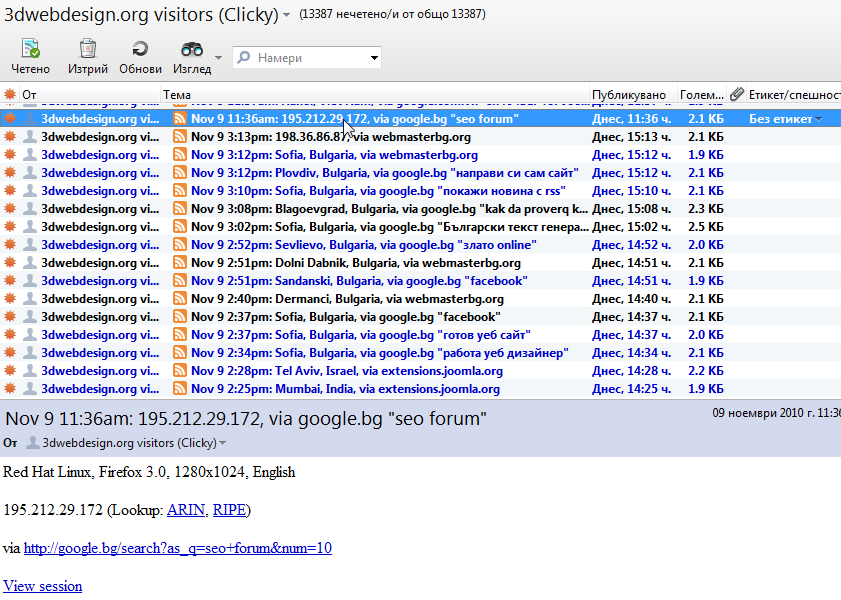Screen dimensions: 841x600
Task: Toggle unread star on the Plovdiv row
Action: (x=10, y=173)
